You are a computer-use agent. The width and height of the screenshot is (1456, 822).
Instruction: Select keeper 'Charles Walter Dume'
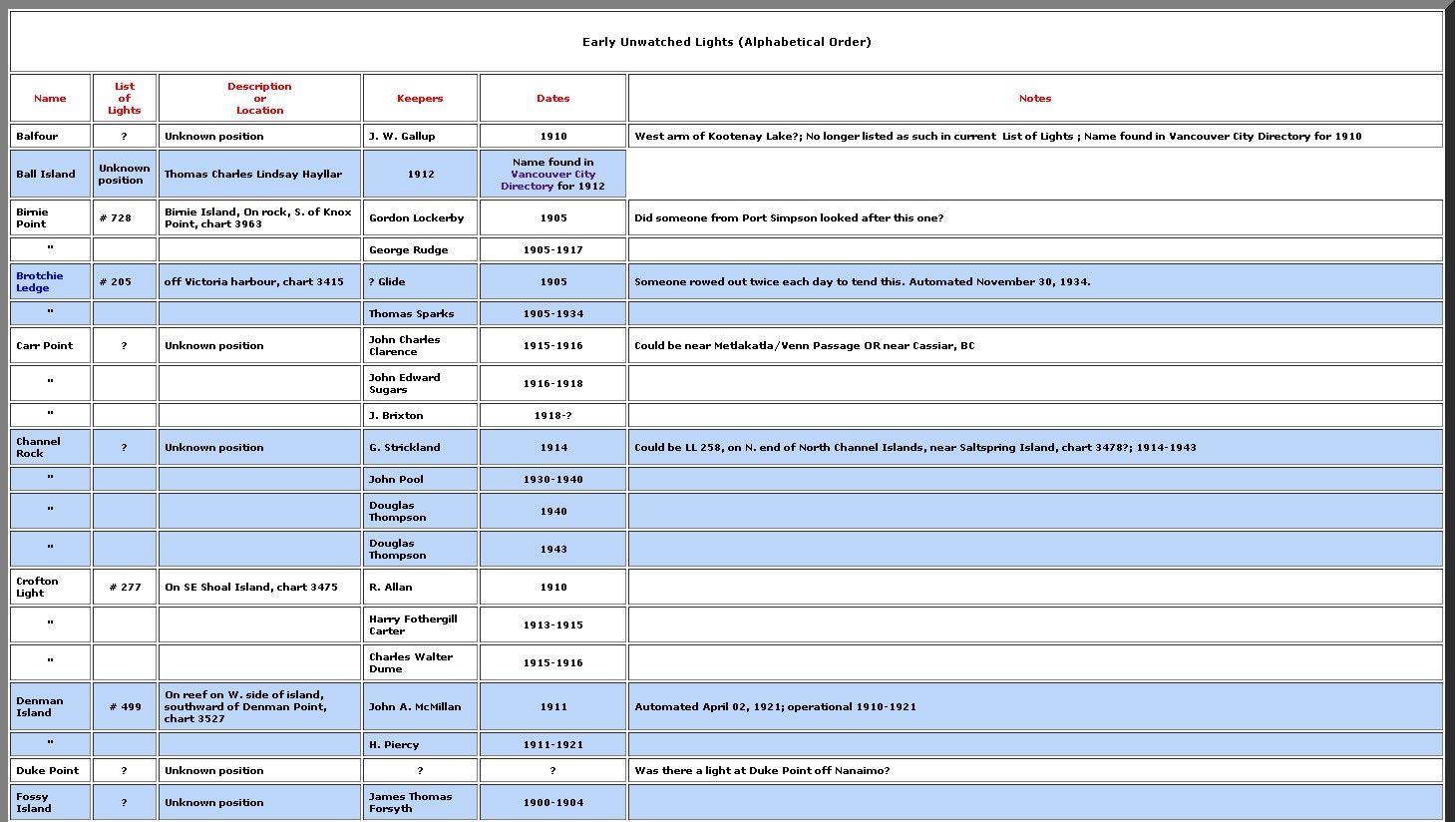click(420, 662)
